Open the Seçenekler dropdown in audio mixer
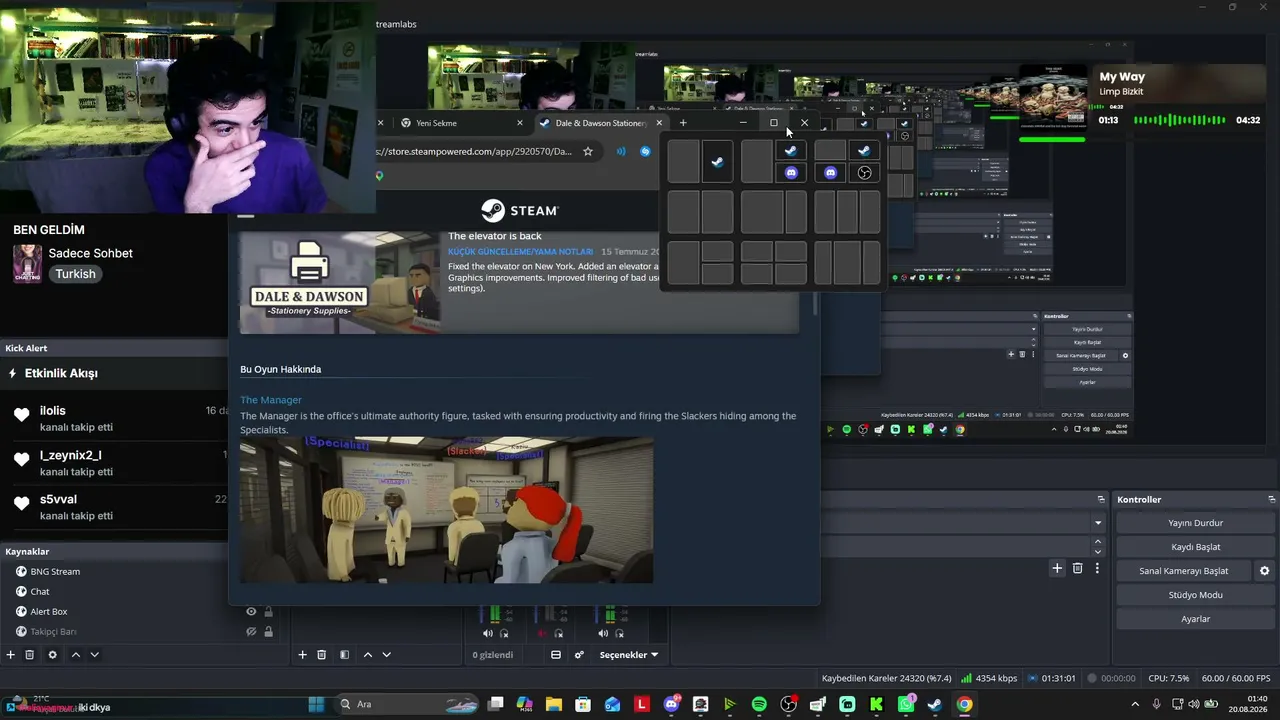 click(x=629, y=655)
